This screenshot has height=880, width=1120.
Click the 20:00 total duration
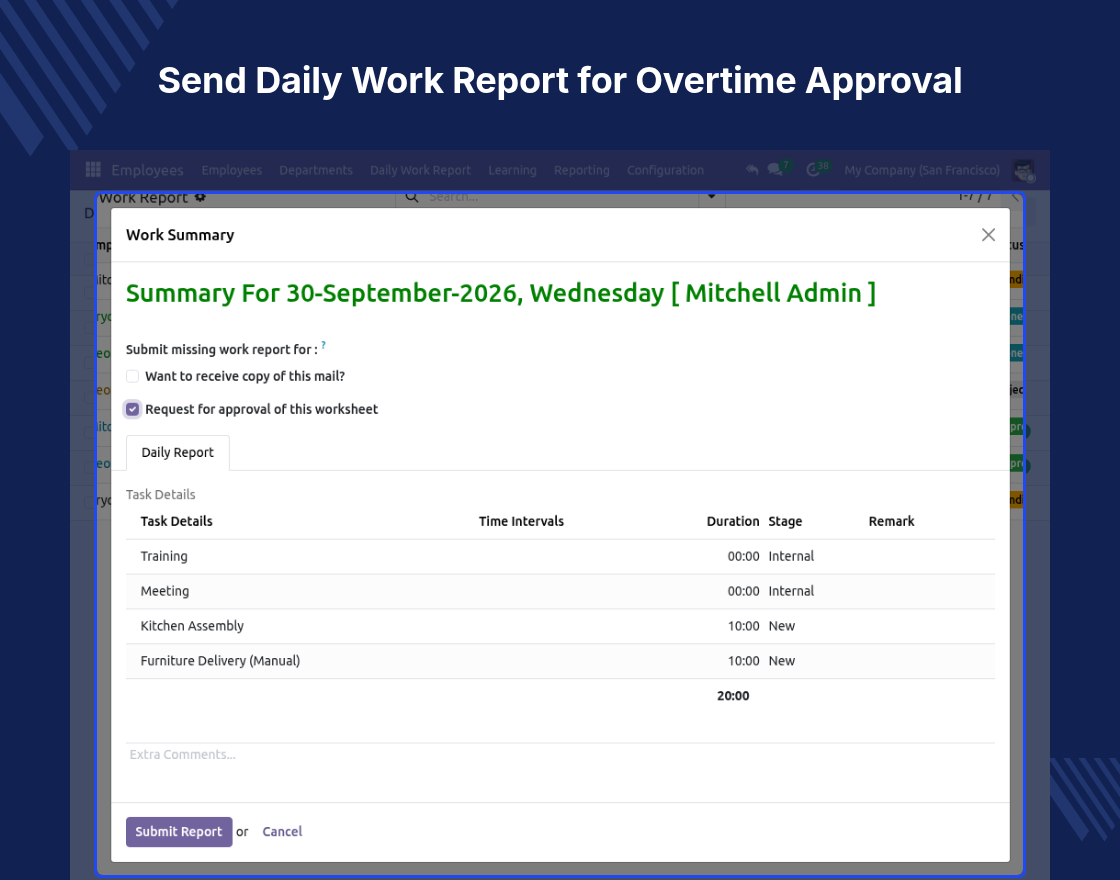(733, 696)
